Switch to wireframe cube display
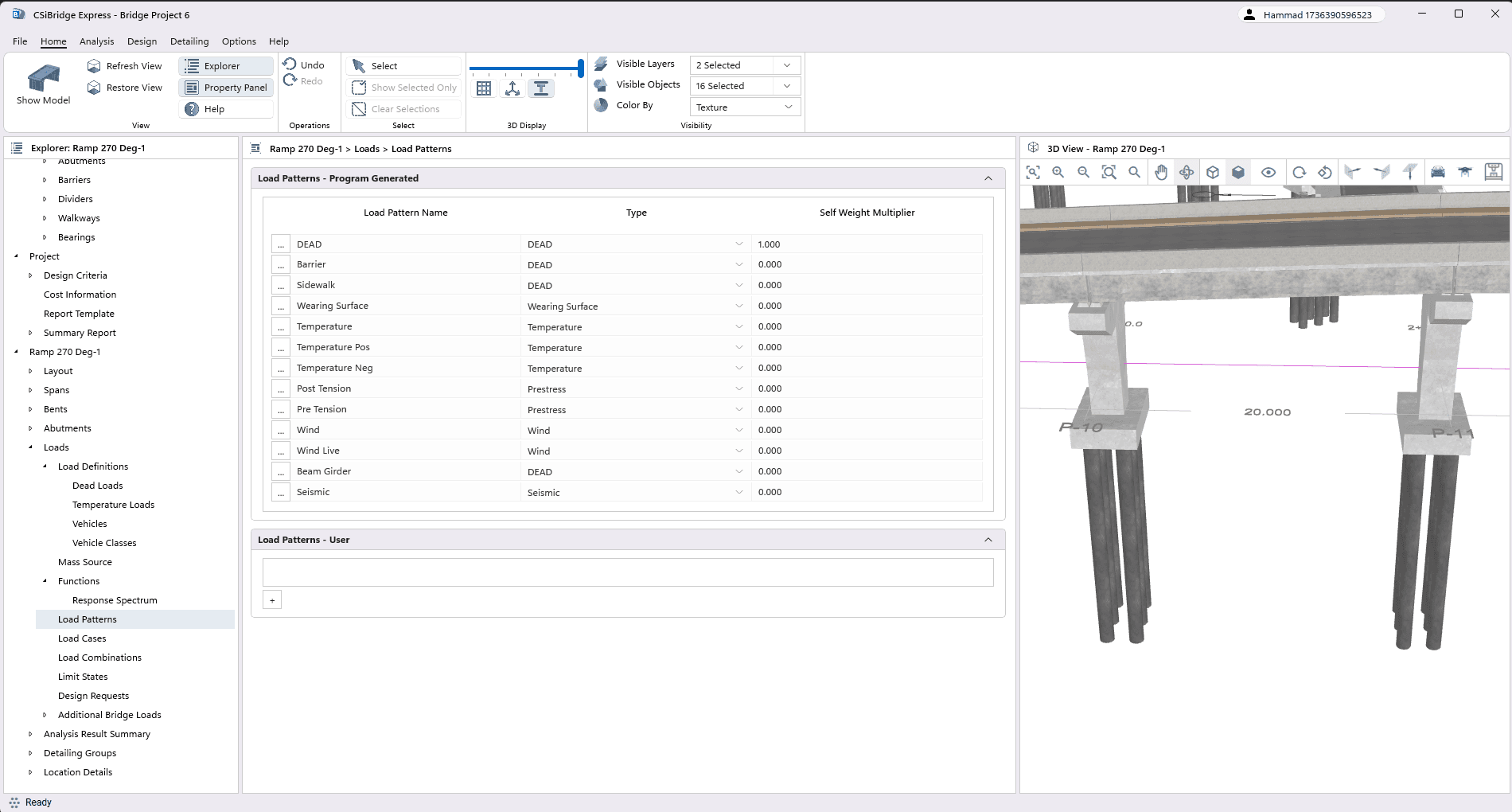Viewport: 1512px width, 812px height. point(1213,173)
